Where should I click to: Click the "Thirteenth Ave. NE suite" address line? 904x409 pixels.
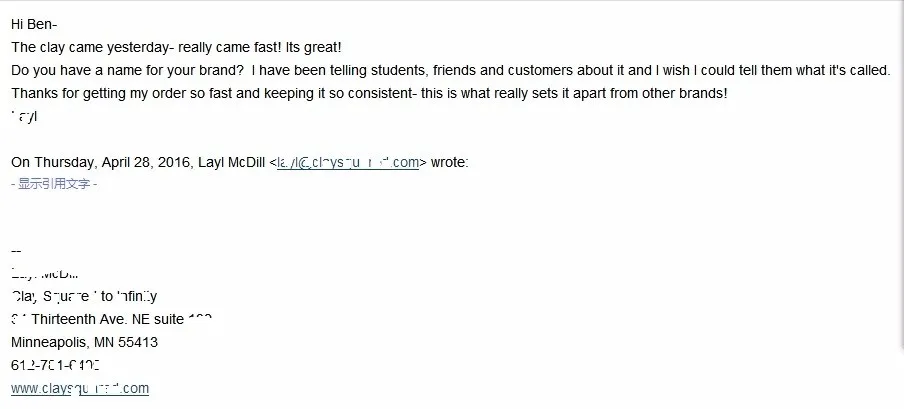pos(110,319)
